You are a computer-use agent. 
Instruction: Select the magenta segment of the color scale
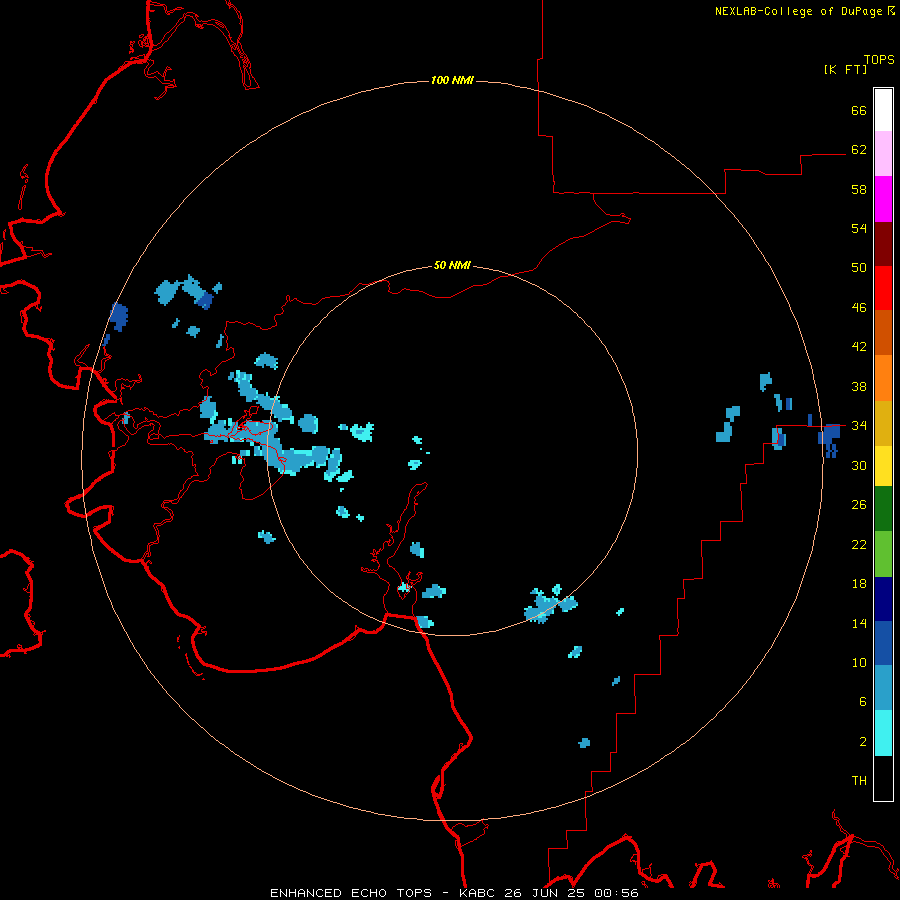(883, 199)
